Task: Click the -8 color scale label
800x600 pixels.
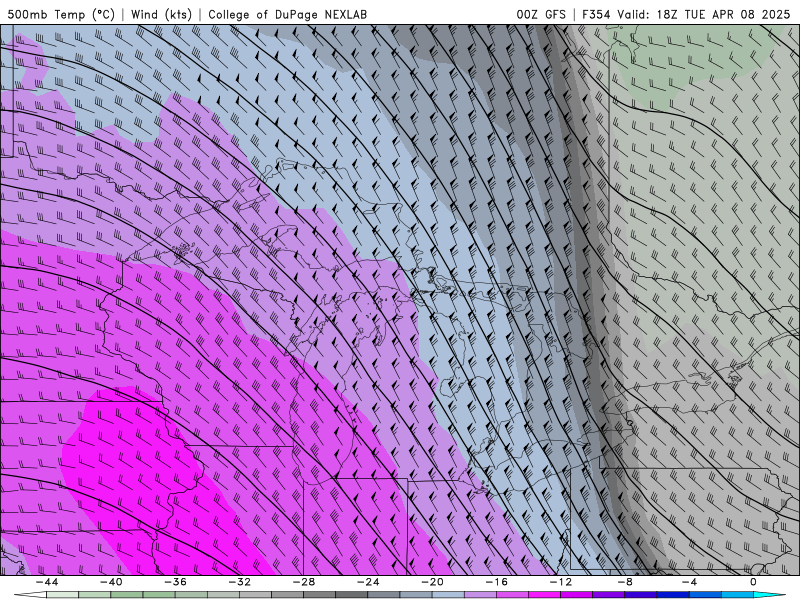Action: 625,582
